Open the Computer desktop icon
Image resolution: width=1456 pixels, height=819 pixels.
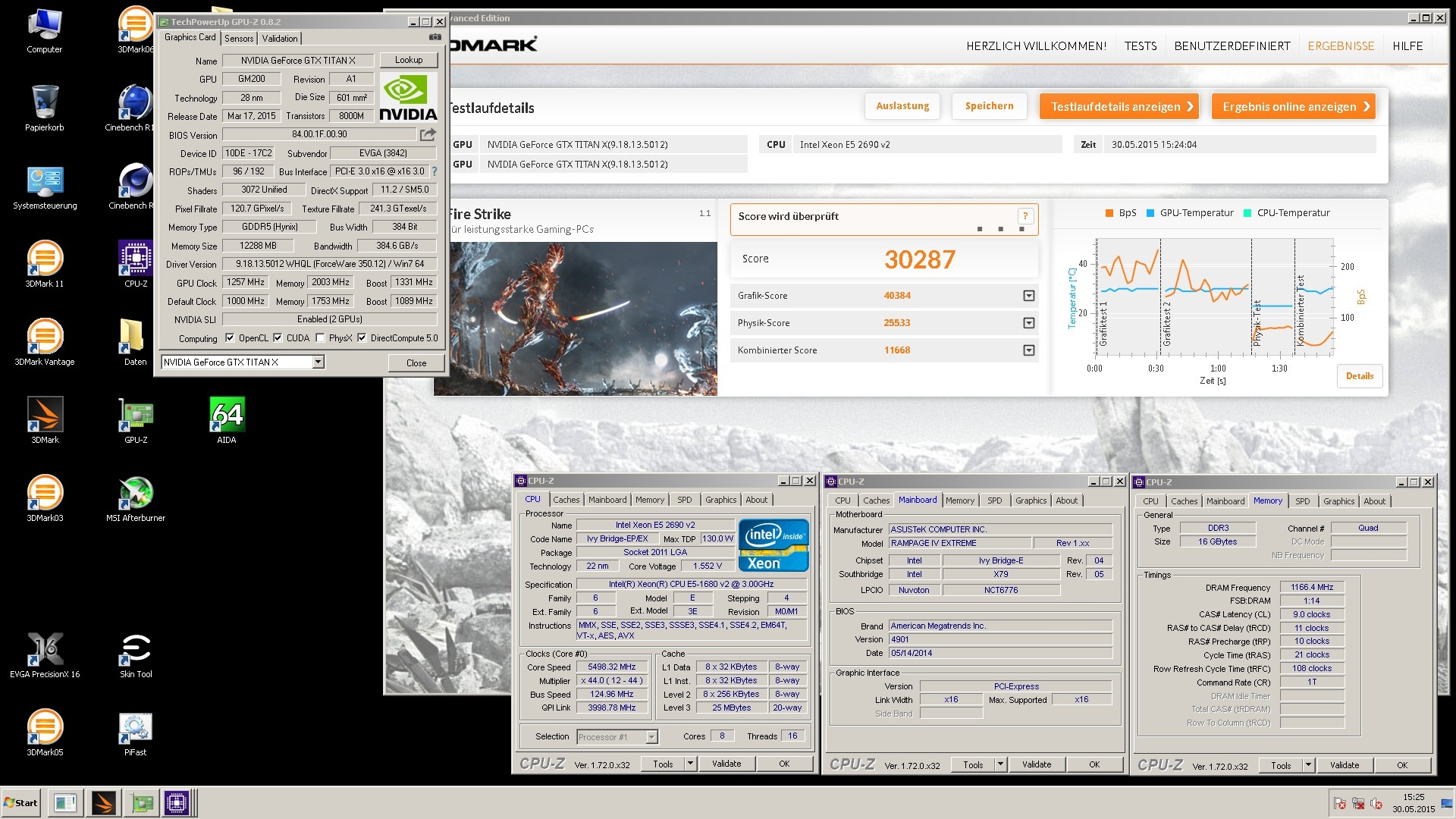pyautogui.click(x=45, y=30)
